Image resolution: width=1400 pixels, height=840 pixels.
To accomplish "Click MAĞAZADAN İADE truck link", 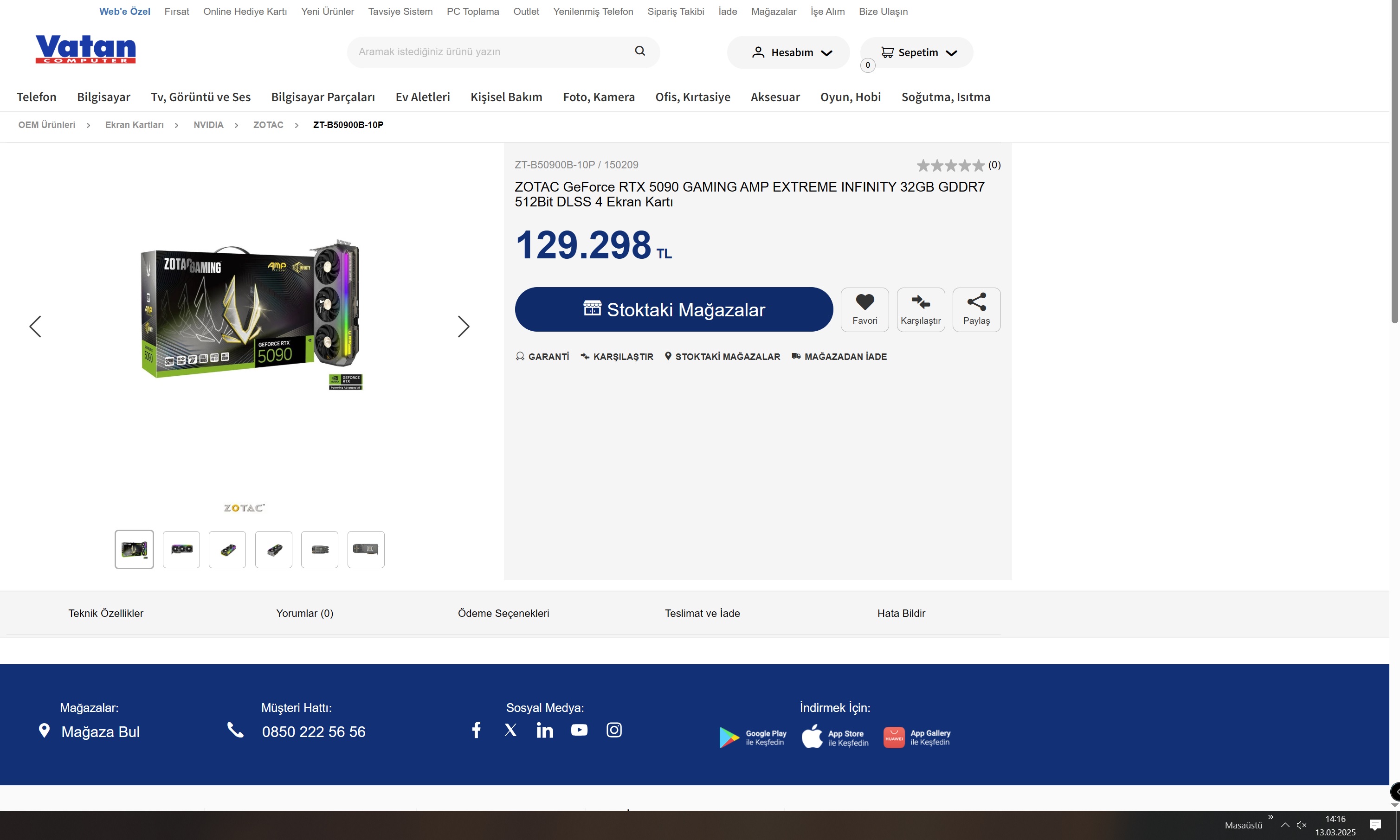I will tap(839, 357).
